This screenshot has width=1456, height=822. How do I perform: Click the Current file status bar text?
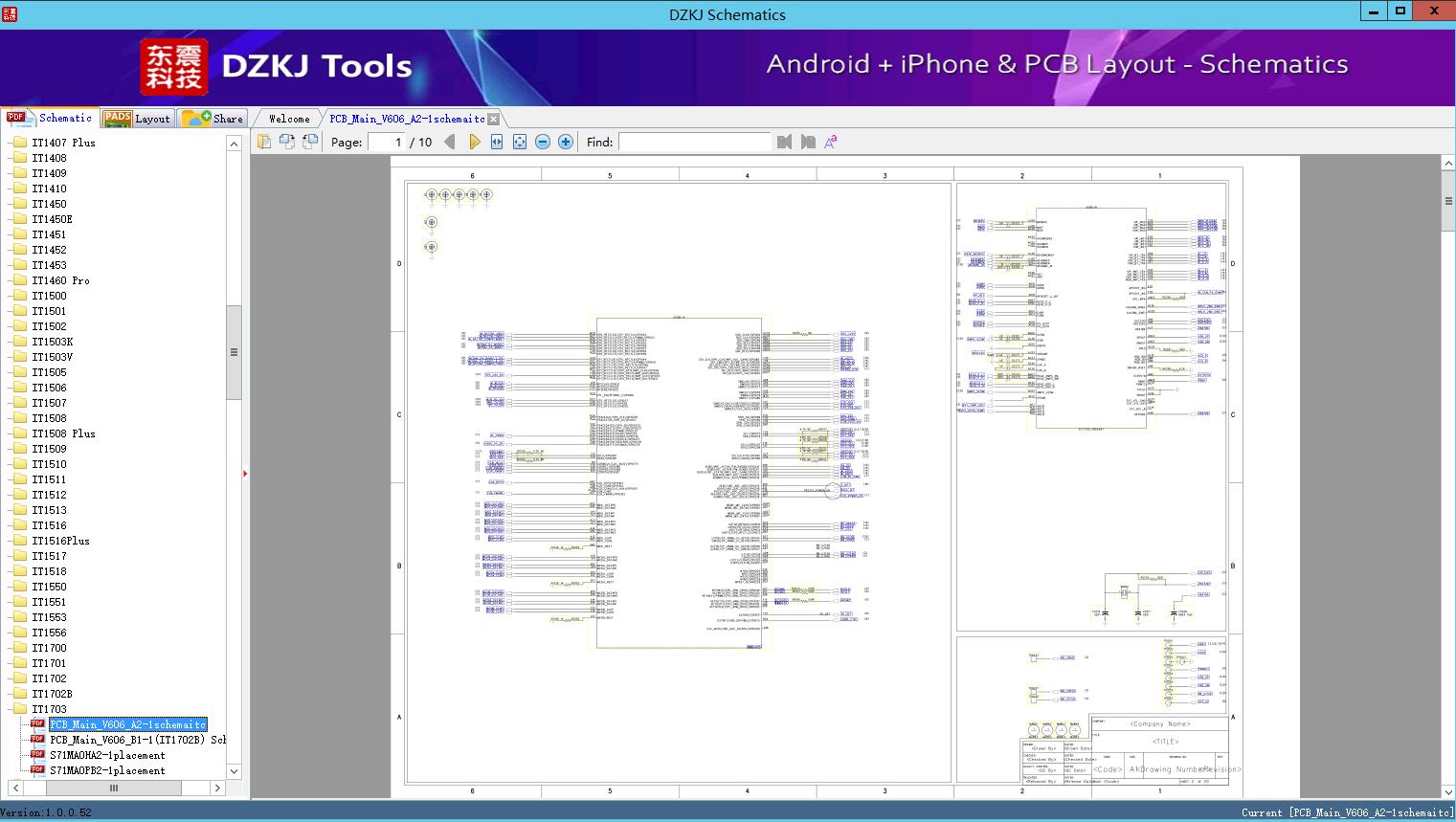[1347, 812]
